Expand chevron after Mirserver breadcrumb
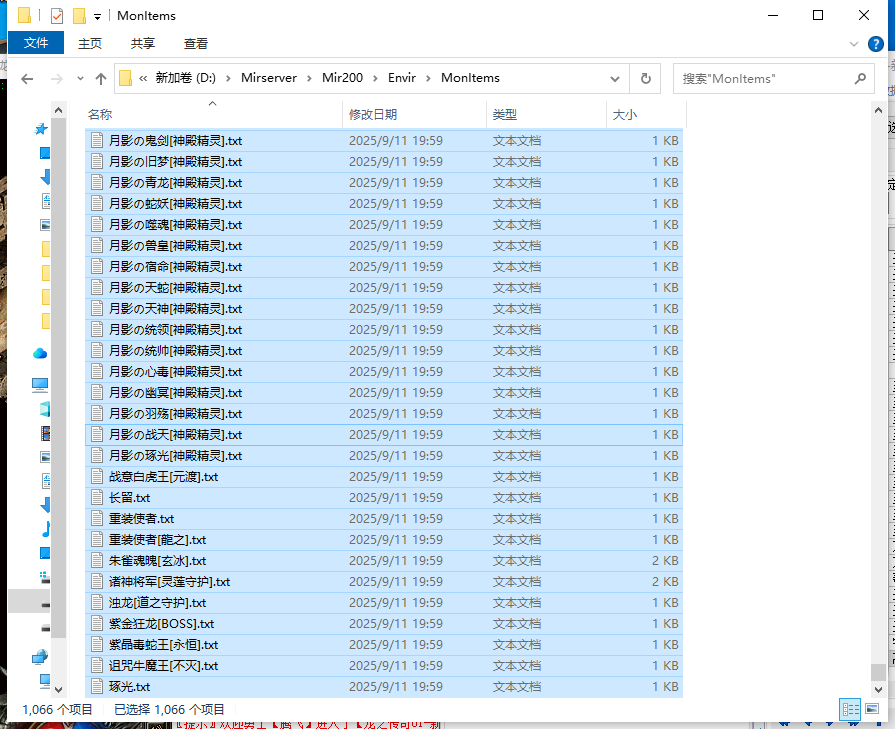This screenshot has width=895, height=729. click(x=309, y=78)
